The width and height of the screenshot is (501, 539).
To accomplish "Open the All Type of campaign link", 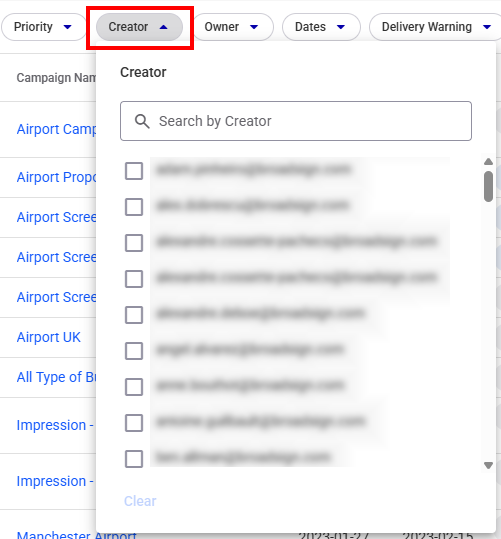I will click(x=56, y=377).
